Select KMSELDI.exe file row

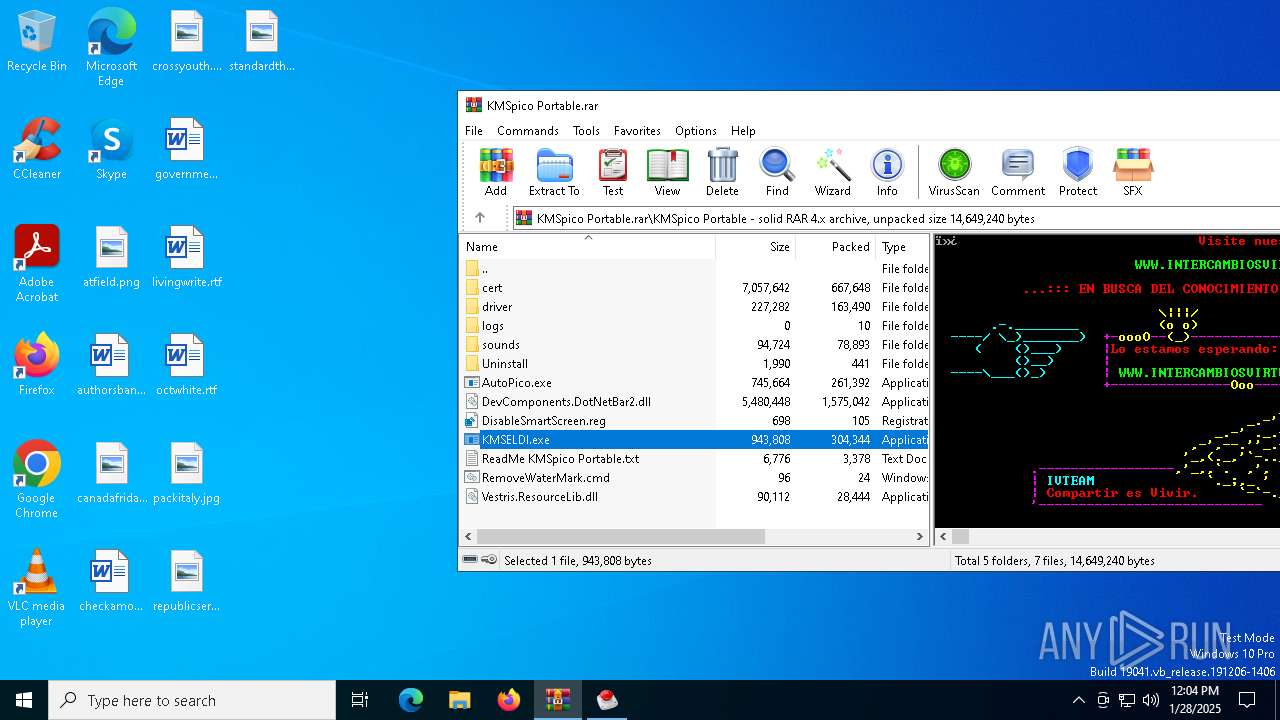694,440
